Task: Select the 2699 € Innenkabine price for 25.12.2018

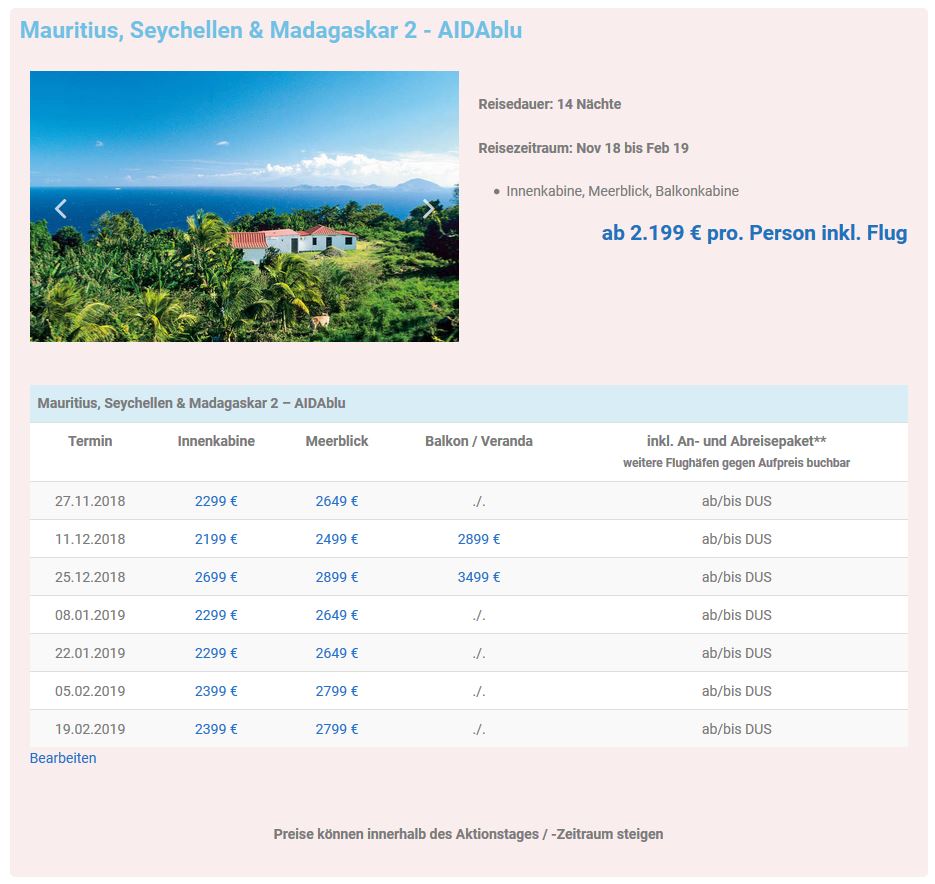Action: point(216,577)
